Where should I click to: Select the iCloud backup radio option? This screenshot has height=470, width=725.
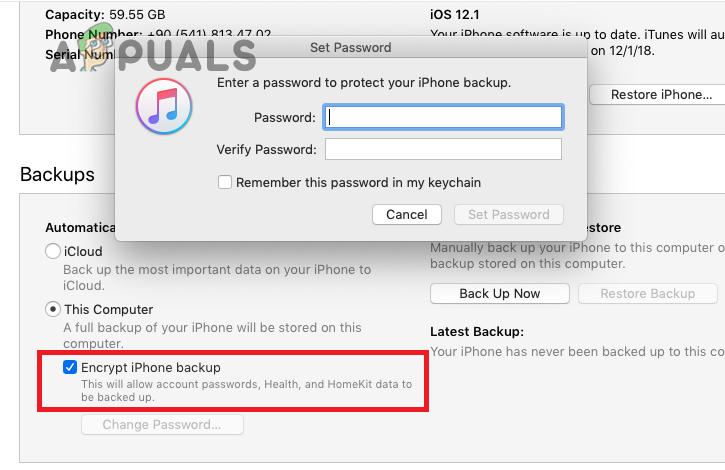pos(53,251)
